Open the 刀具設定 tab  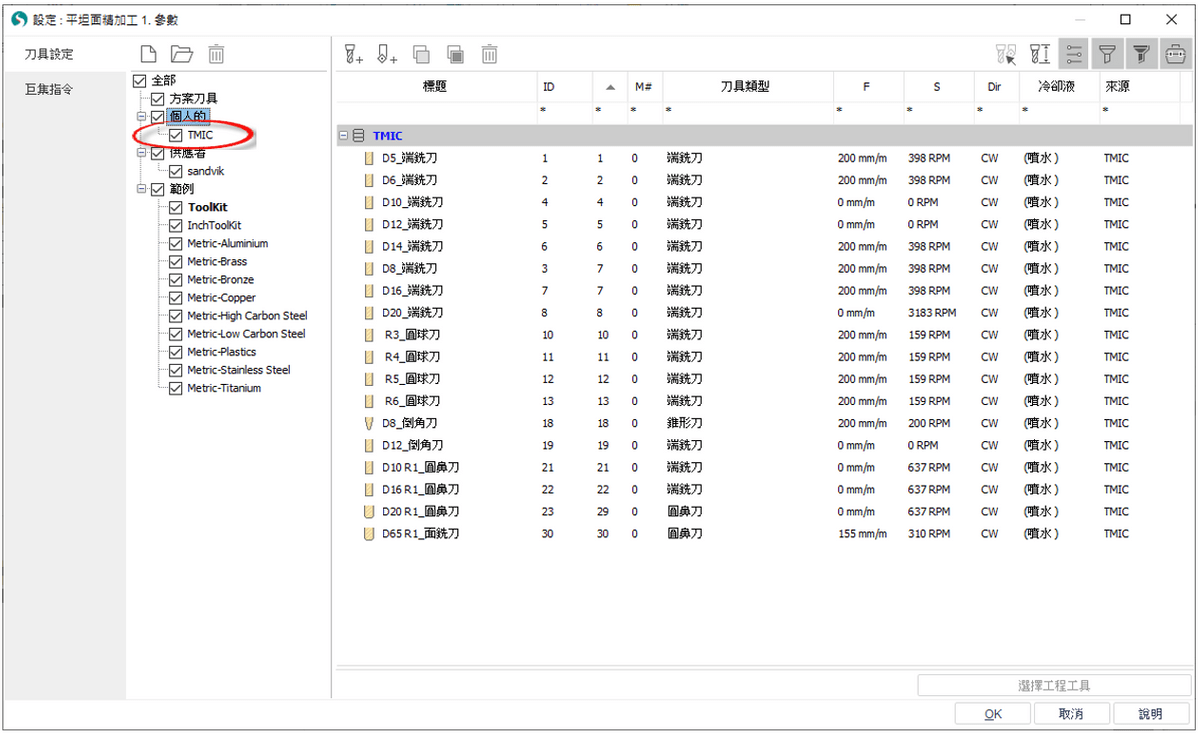[x=50, y=54]
